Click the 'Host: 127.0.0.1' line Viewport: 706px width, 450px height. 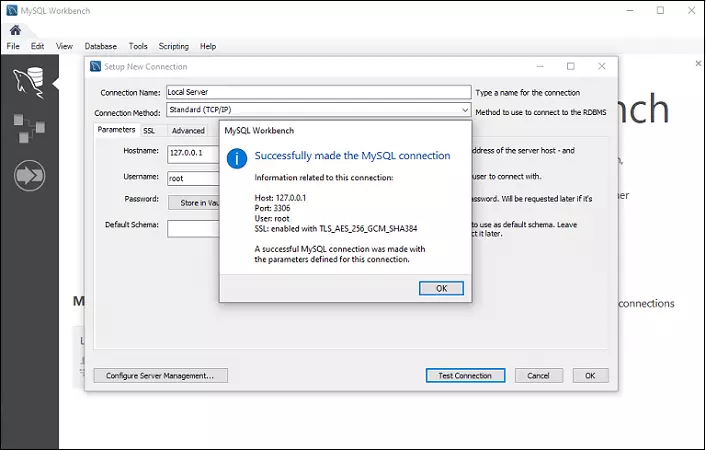[280, 198]
